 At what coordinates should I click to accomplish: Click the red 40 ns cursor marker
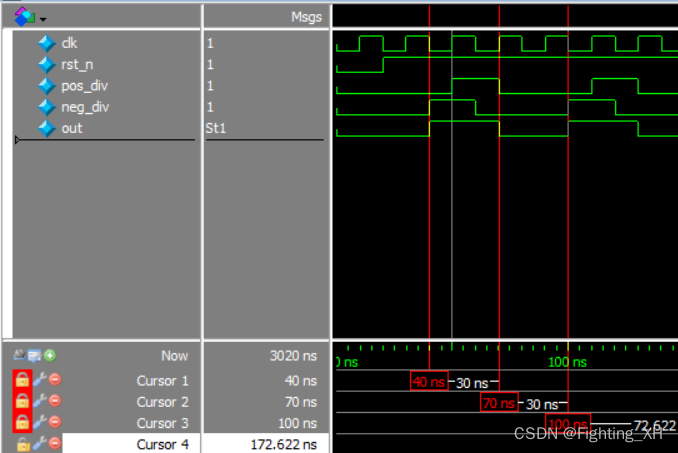coord(429,381)
